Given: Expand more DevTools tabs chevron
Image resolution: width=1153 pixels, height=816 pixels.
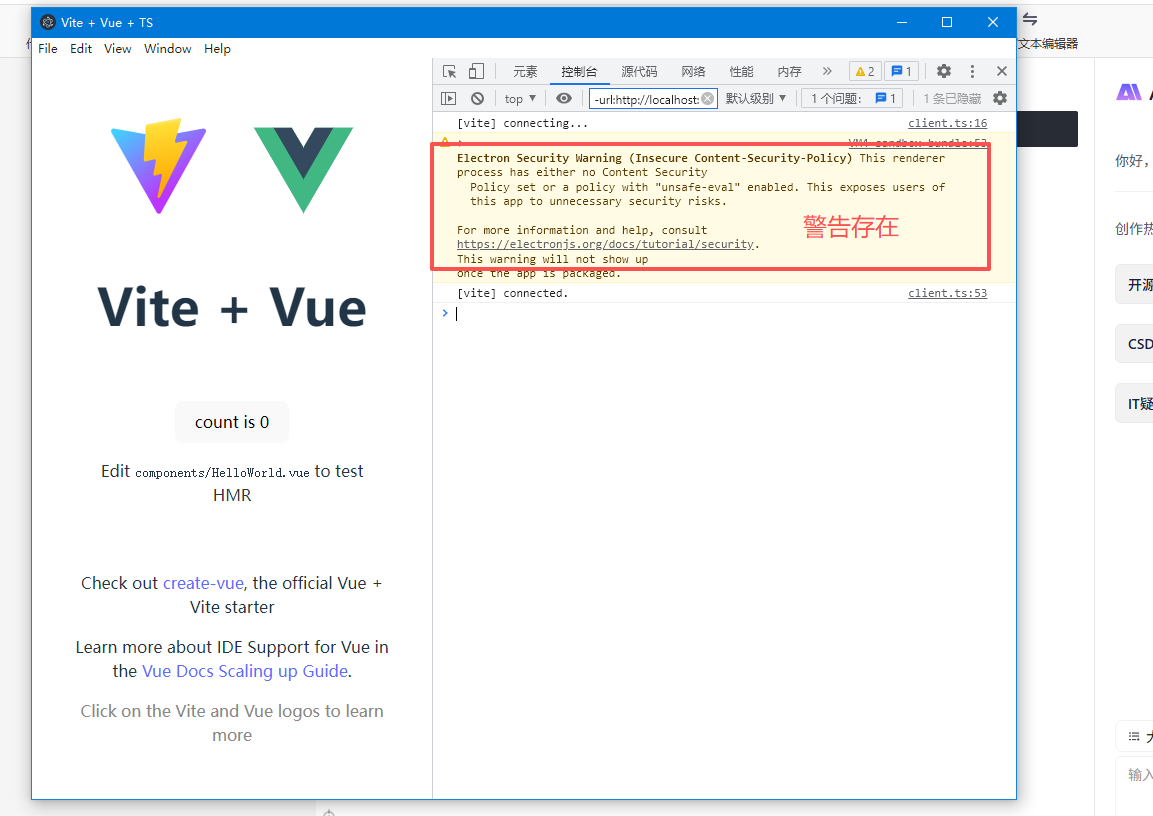Looking at the screenshot, I should click(x=827, y=71).
